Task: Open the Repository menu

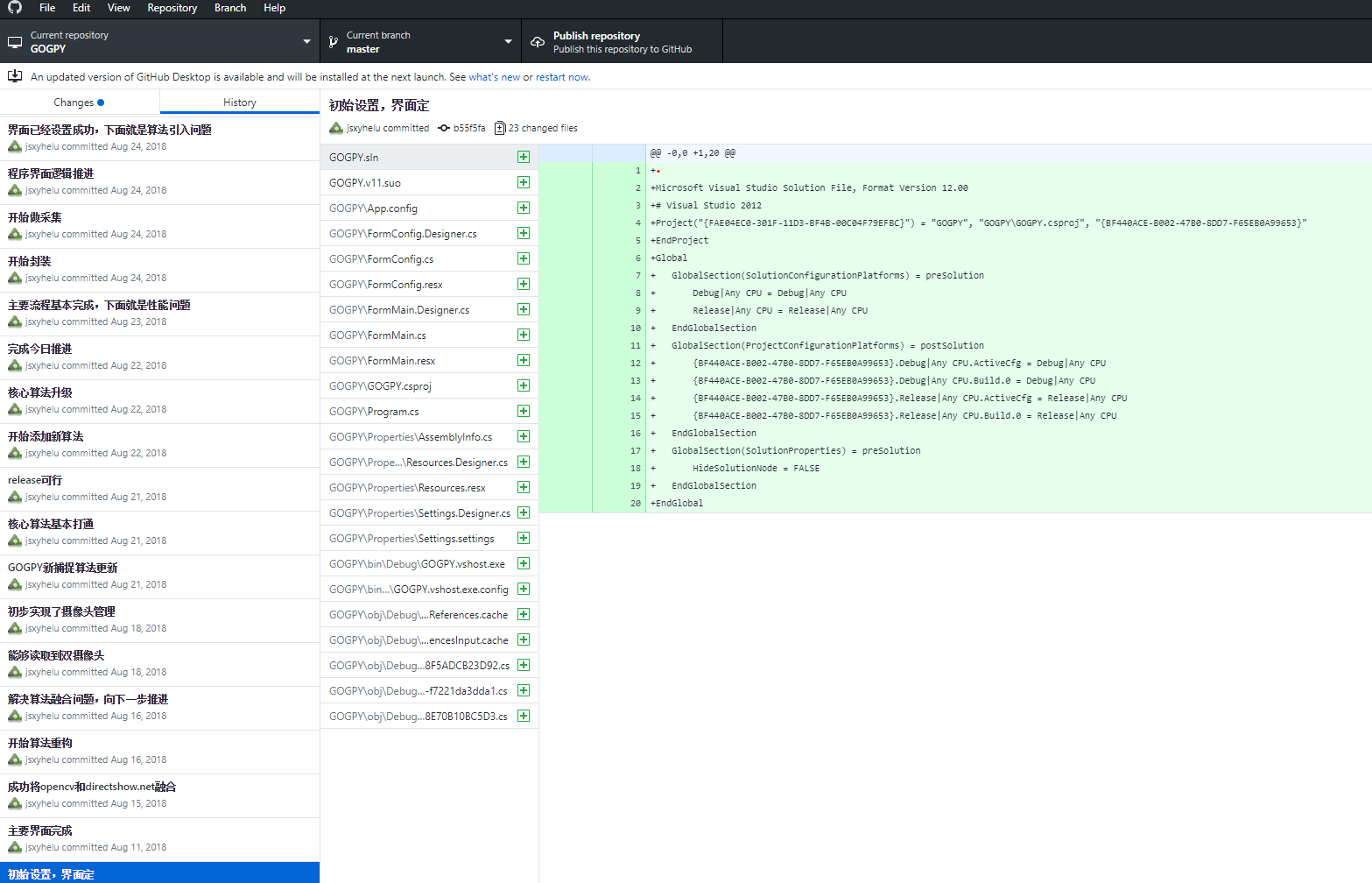Action: (x=172, y=8)
